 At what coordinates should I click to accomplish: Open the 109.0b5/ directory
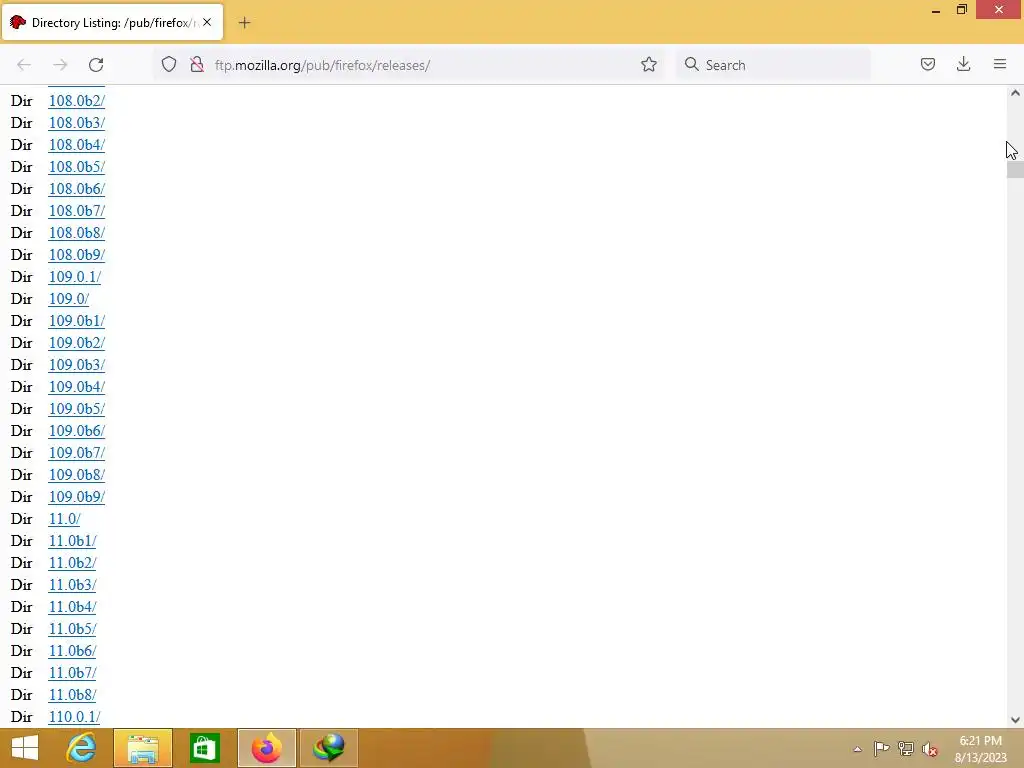(76, 409)
